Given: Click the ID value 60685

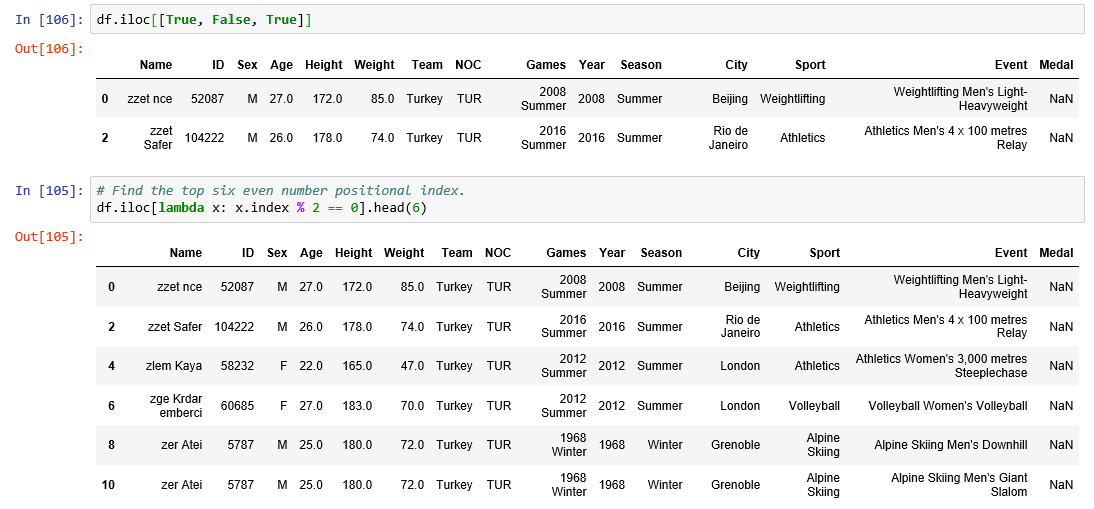Looking at the screenshot, I should (x=237, y=406).
